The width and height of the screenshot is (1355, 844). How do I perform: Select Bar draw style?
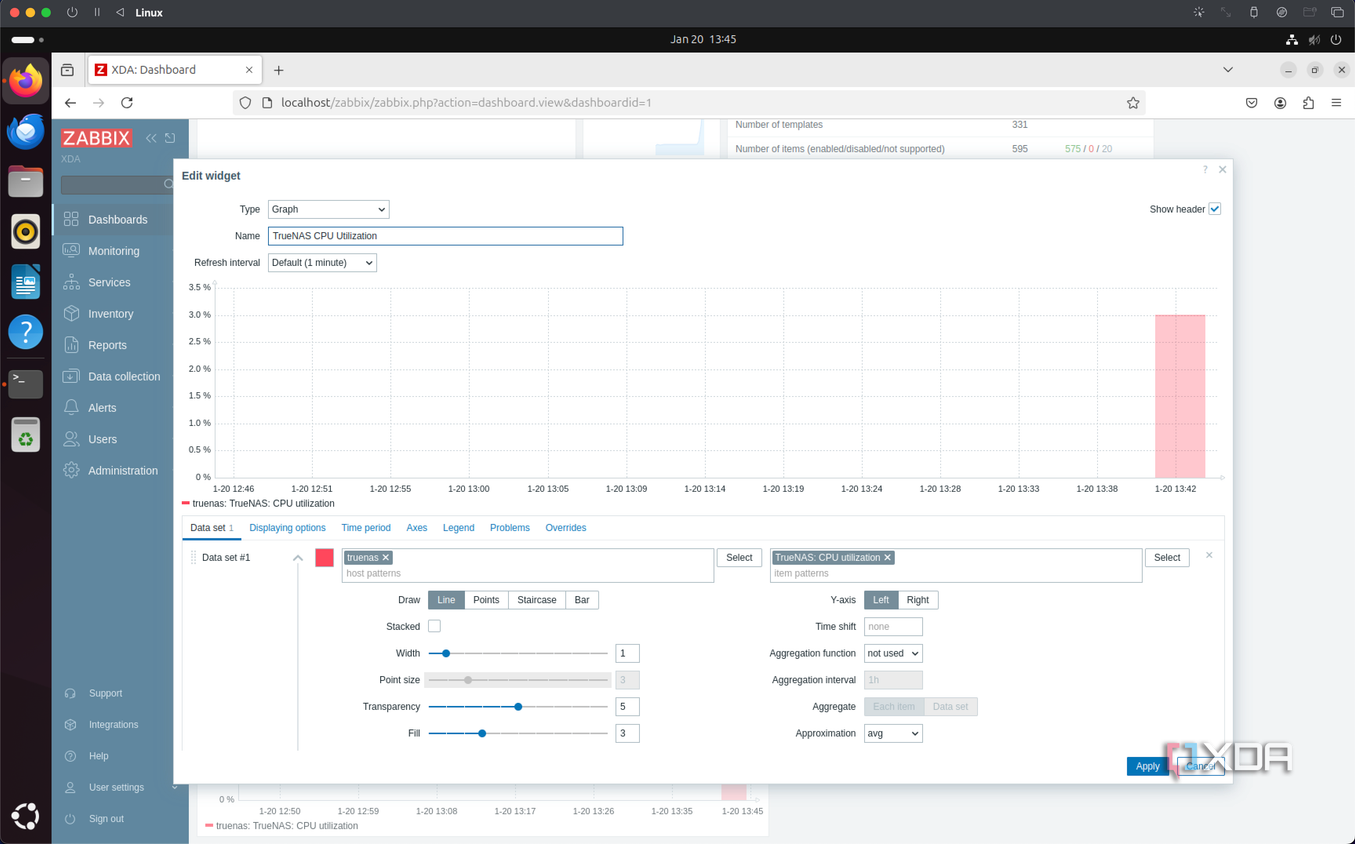tap(582, 600)
